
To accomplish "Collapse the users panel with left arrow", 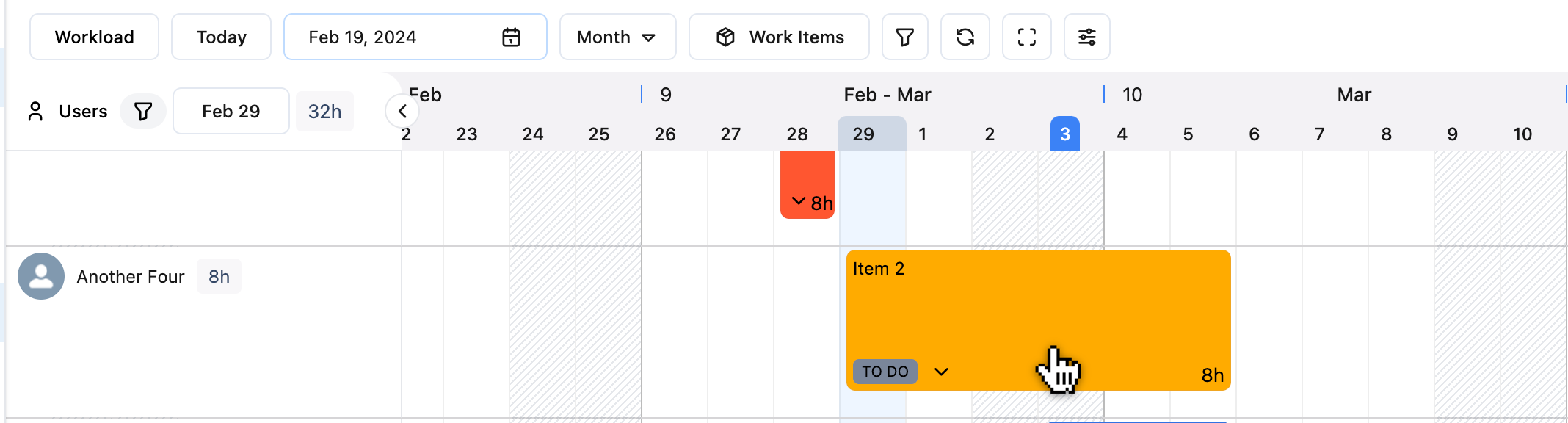I will click(402, 111).
